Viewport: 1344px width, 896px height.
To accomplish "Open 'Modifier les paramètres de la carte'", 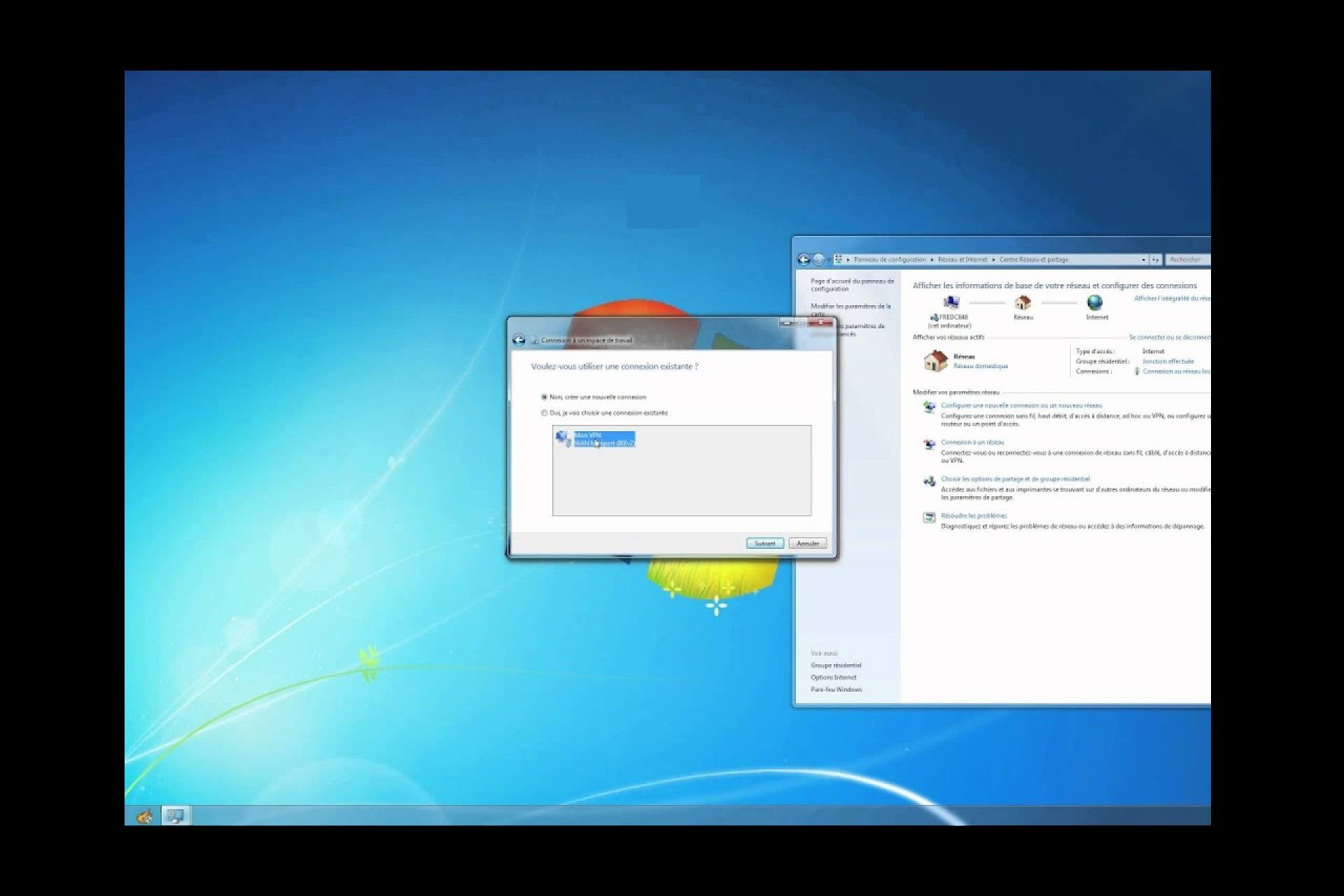I will pyautogui.click(x=850, y=309).
